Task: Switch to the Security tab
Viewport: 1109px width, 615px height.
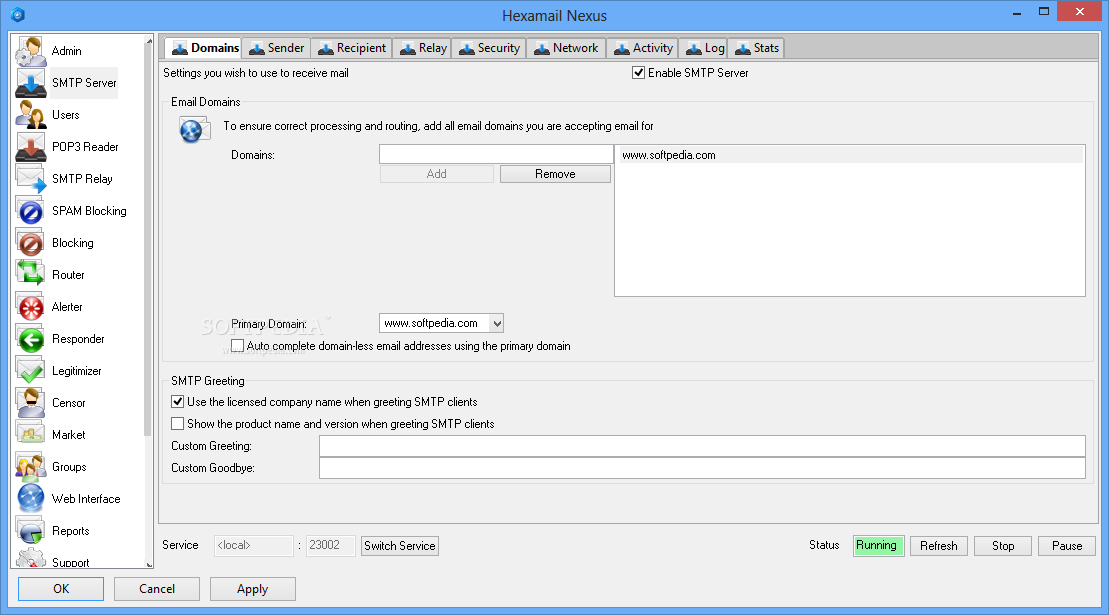Action: [489, 48]
